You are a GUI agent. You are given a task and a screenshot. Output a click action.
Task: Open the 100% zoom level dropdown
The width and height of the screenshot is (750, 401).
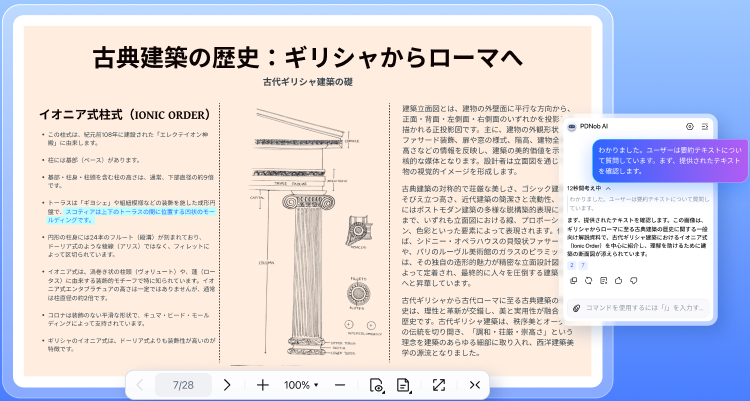pyautogui.click(x=301, y=385)
